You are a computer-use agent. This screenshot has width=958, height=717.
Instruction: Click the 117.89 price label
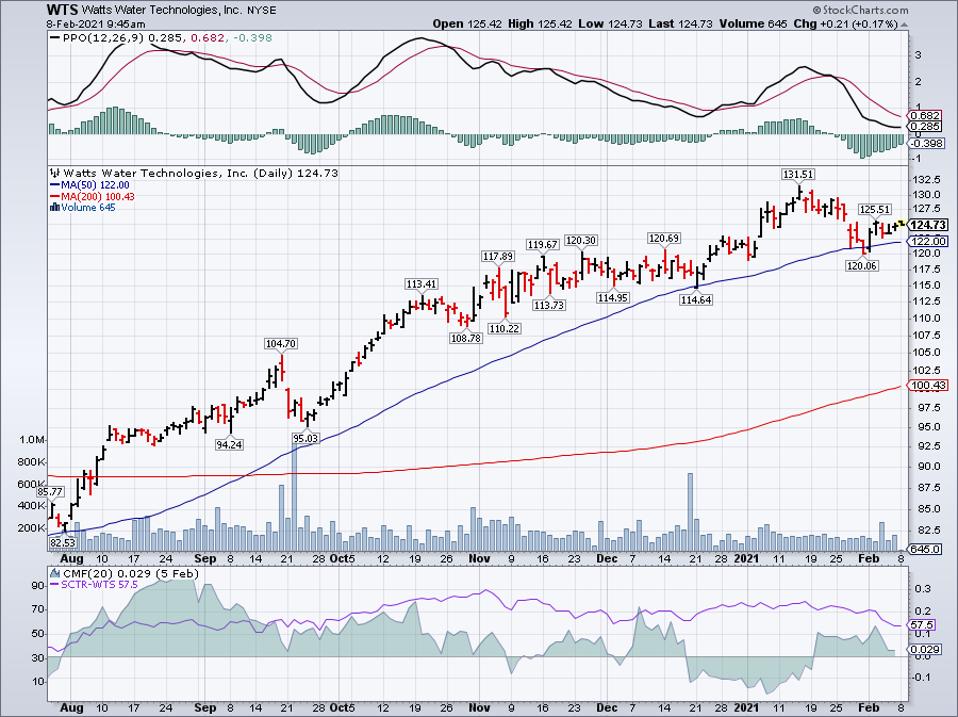(x=497, y=256)
